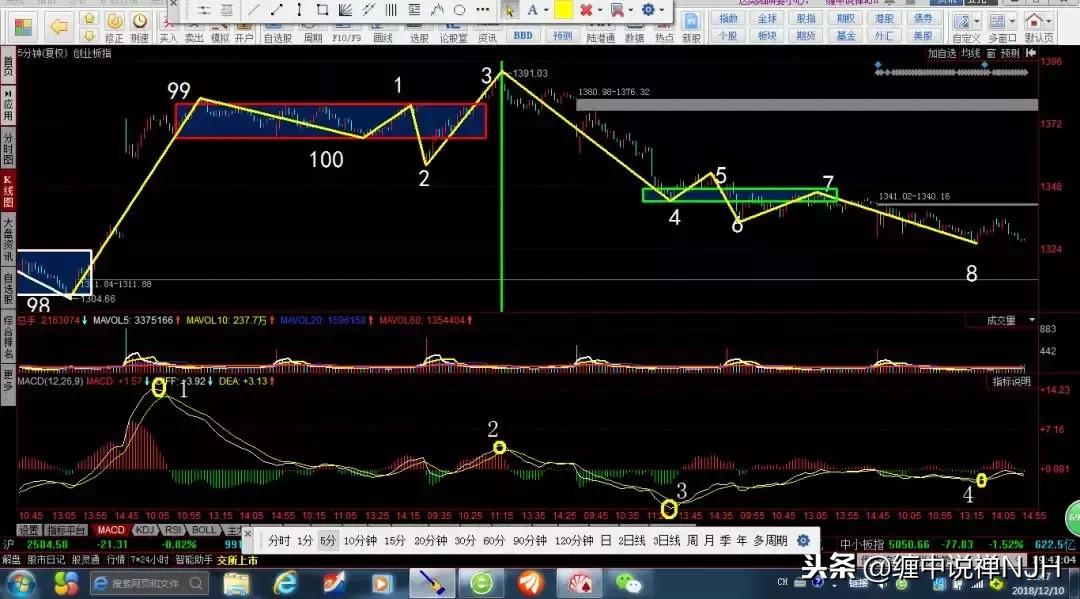This screenshot has width=1080, height=599.
Task: Choose the ellipse drawing tool
Action: 459,10
